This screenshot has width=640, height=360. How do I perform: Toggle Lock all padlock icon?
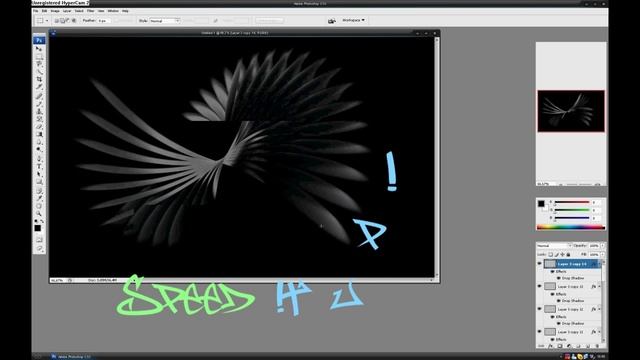(x=568, y=254)
